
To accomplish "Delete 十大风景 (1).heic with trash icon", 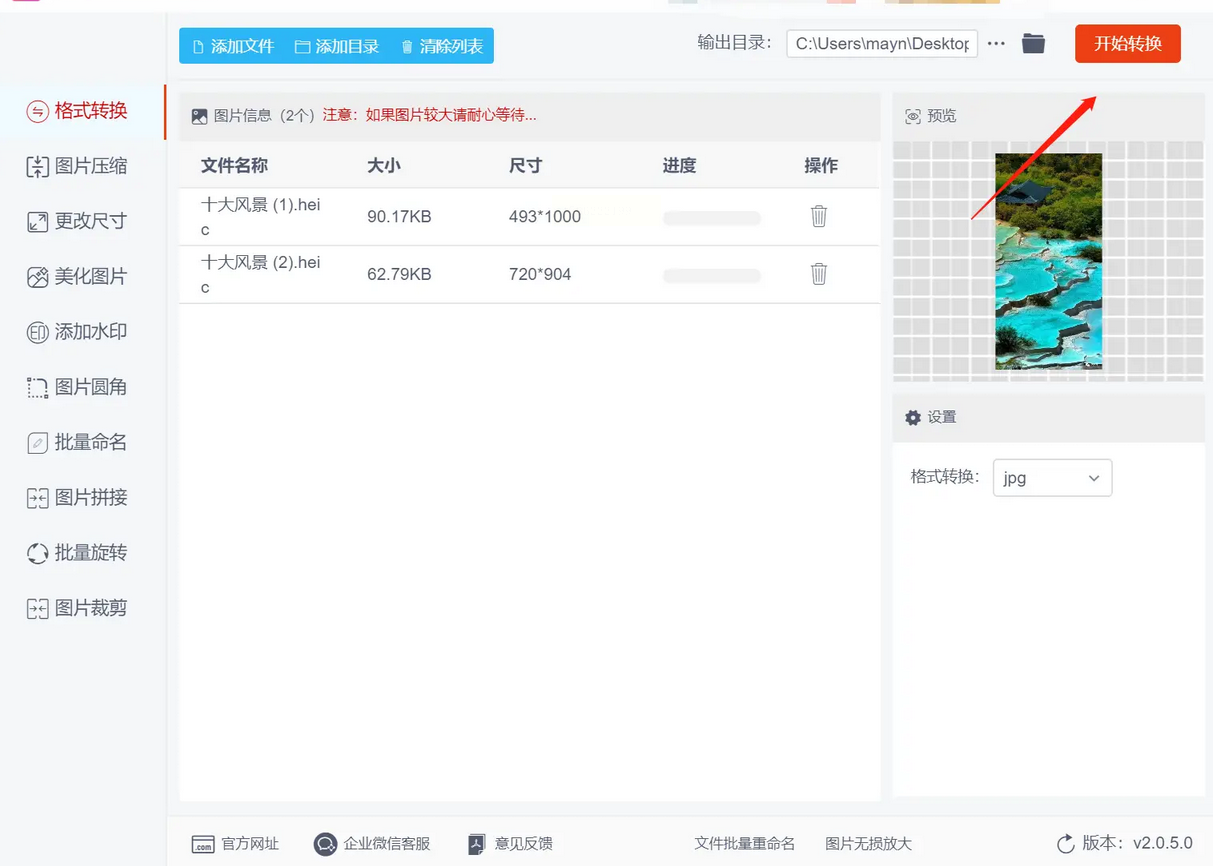I will 818,216.
